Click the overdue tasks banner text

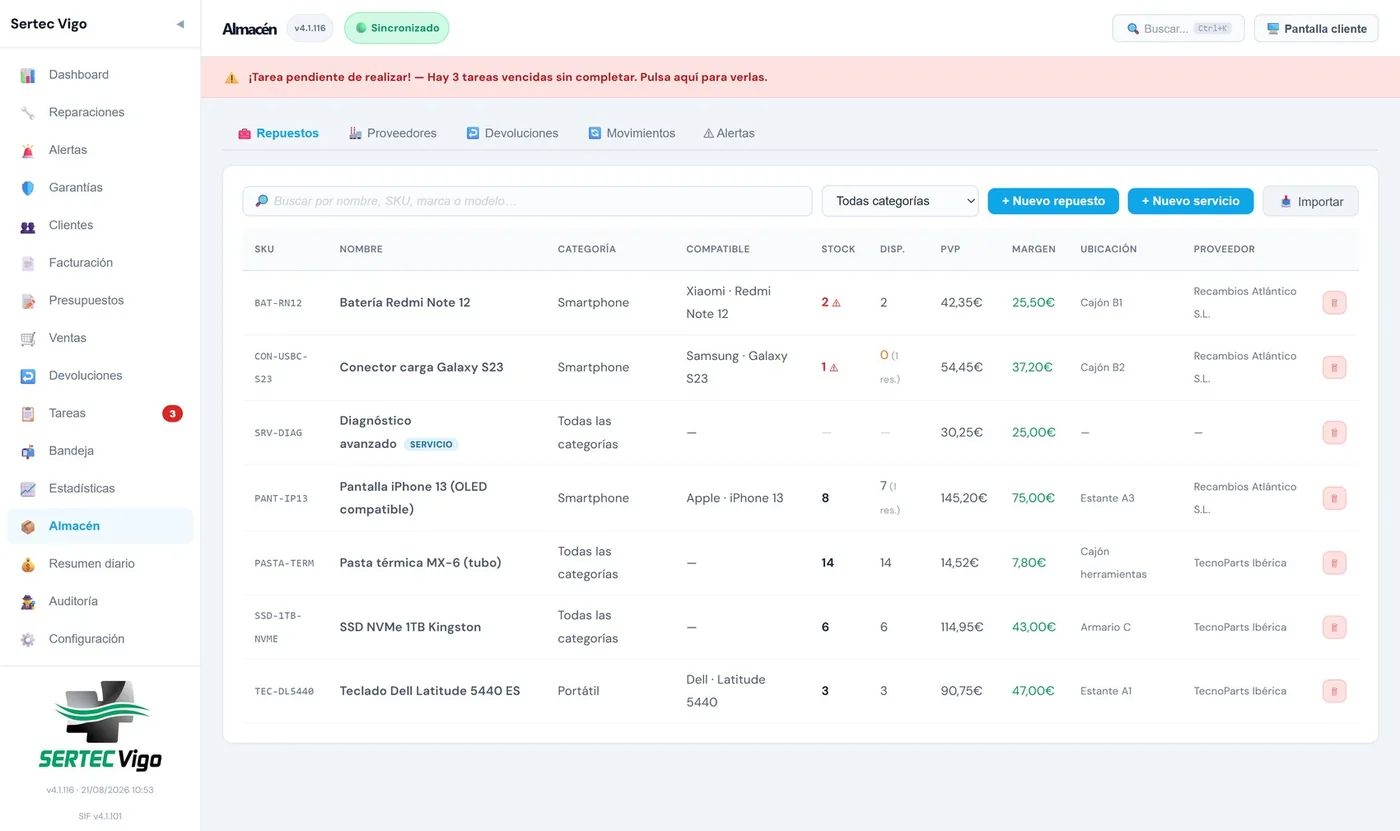(508, 77)
